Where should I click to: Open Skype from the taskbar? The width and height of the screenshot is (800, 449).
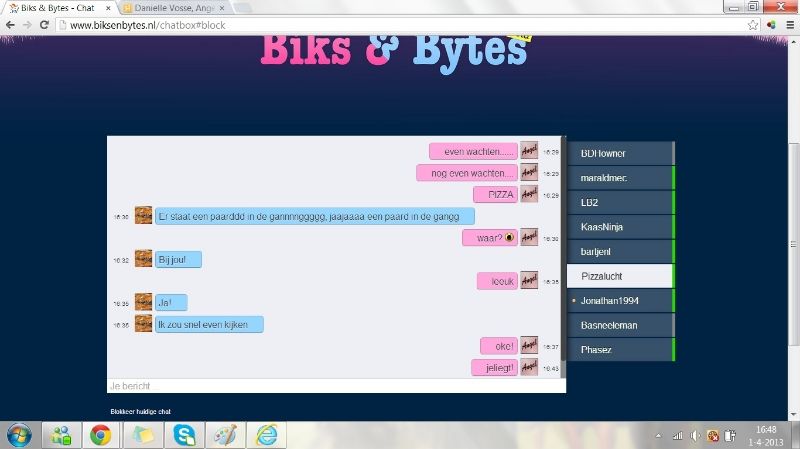coord(184,435)
